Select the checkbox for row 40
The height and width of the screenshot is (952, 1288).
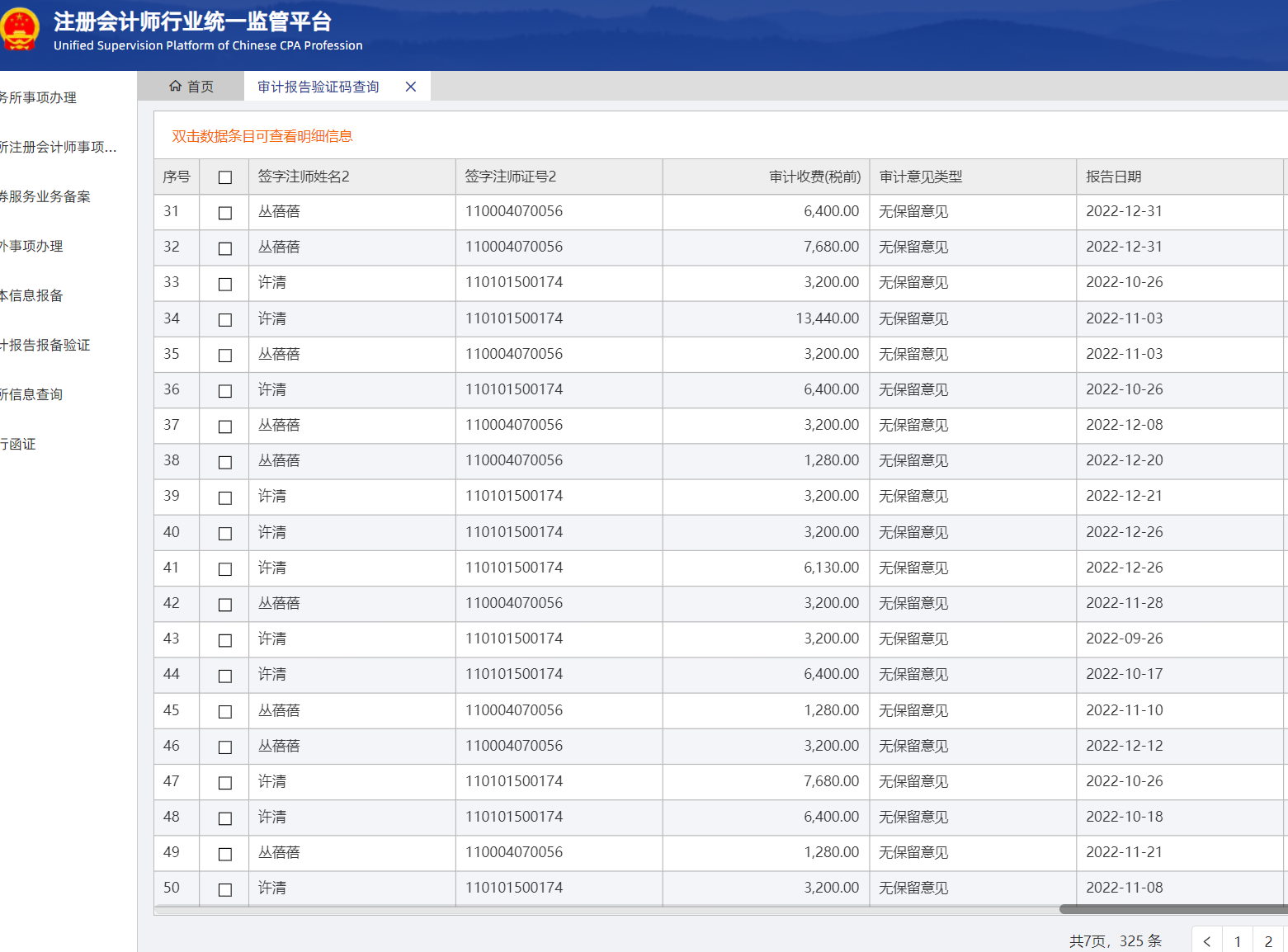click(224, 534)
